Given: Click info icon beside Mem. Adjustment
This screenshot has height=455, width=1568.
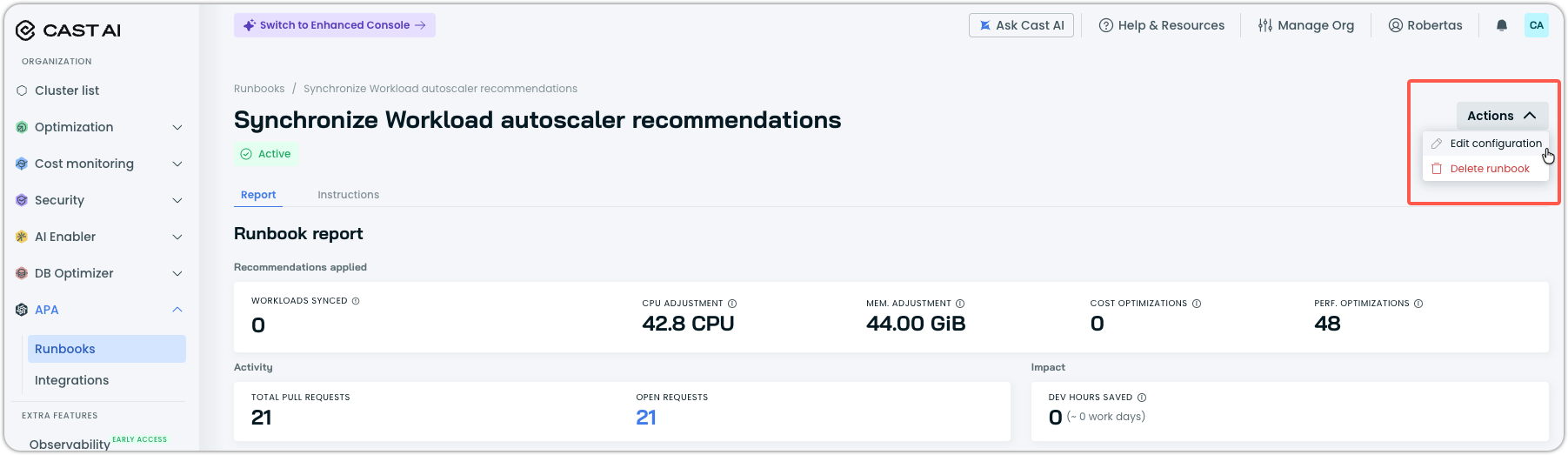Looking at the screenshot, I should coord(960,304).
